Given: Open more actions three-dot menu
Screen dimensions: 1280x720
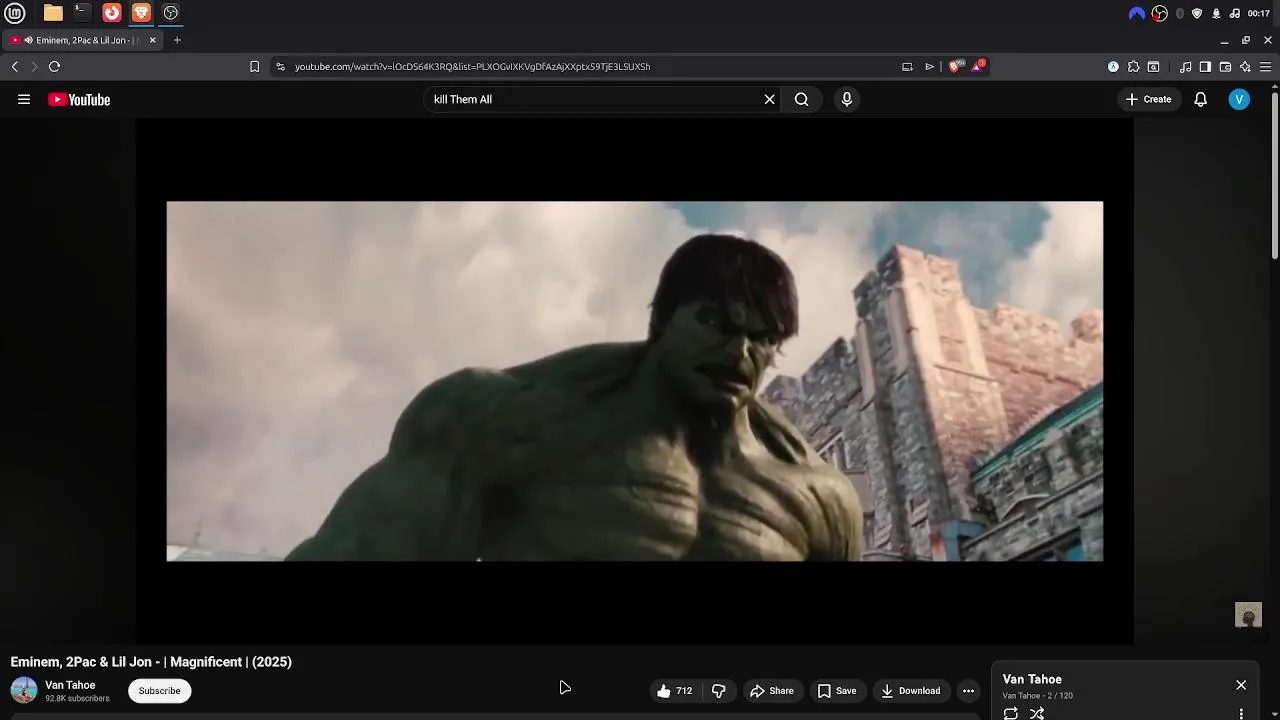Looking at the screenshot, I should click(x=968, y=691).
